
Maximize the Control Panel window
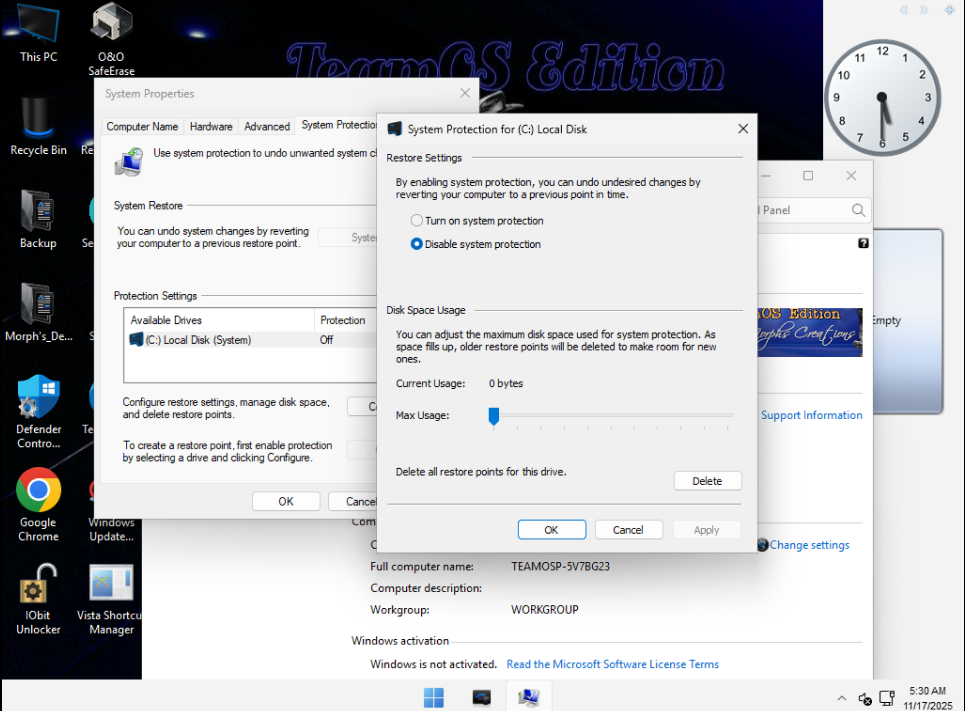(808, 175)
